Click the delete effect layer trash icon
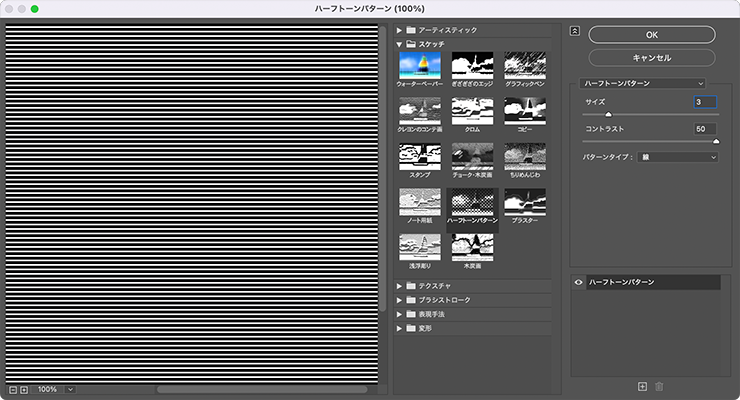The width and height of the screenshot is (740, 400). pos(658,386)
